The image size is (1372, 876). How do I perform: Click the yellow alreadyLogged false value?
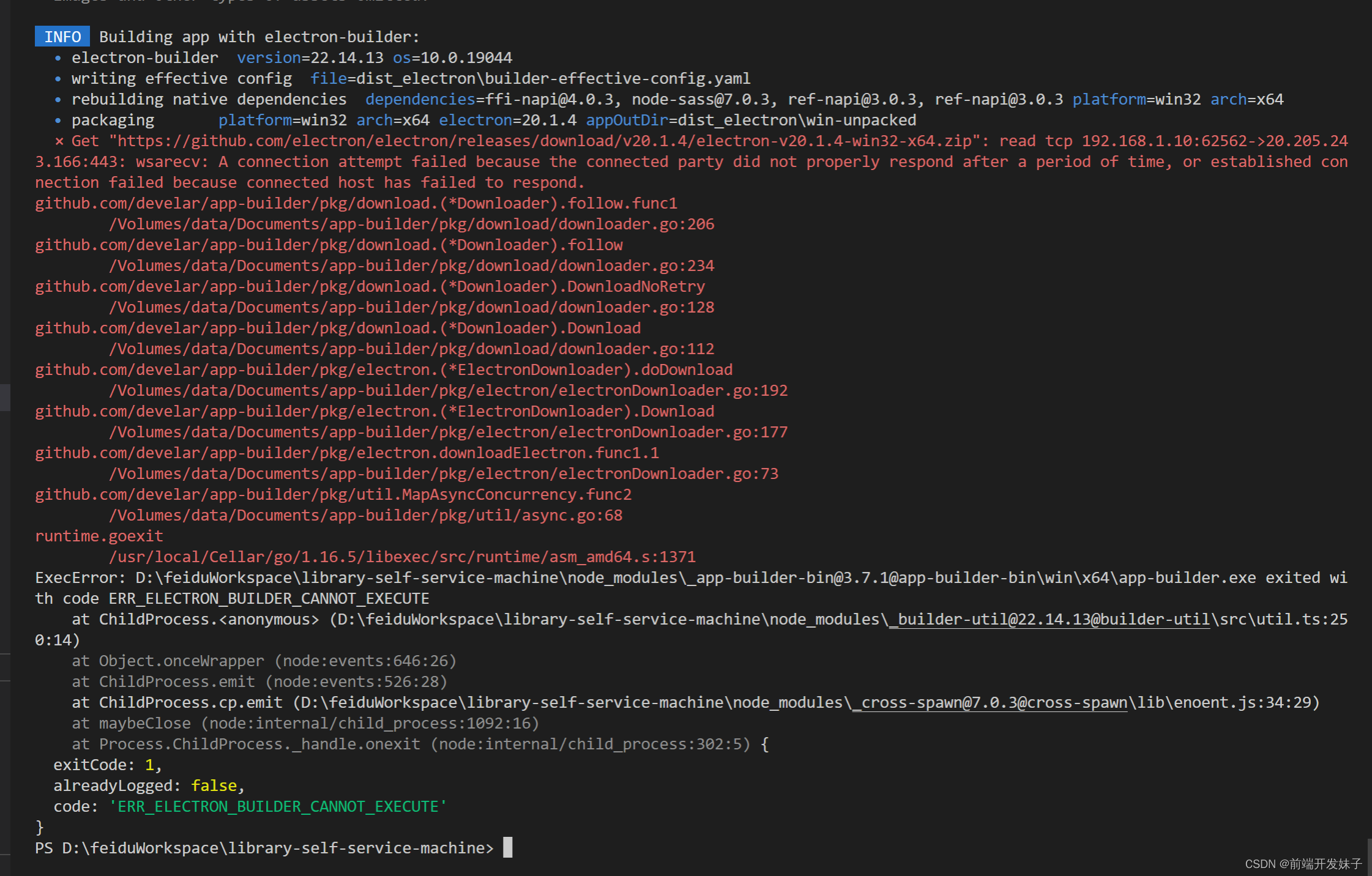[x=214, y=786]
